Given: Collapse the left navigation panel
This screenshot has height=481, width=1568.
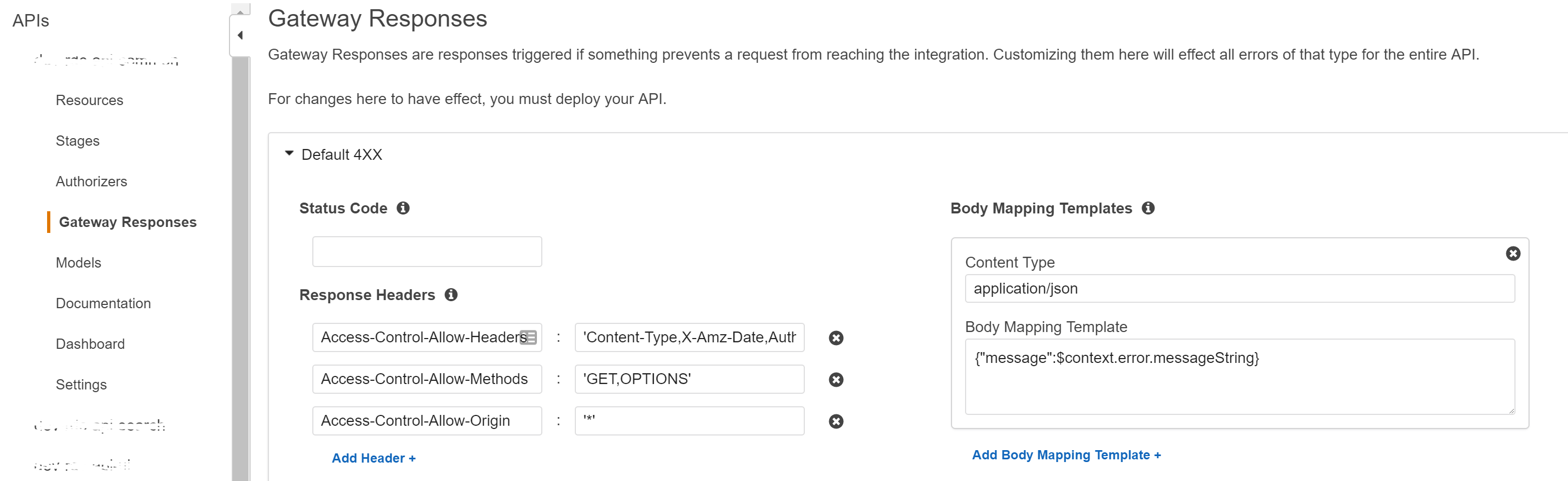Looking at the screenshot, I should click(240, 35).
